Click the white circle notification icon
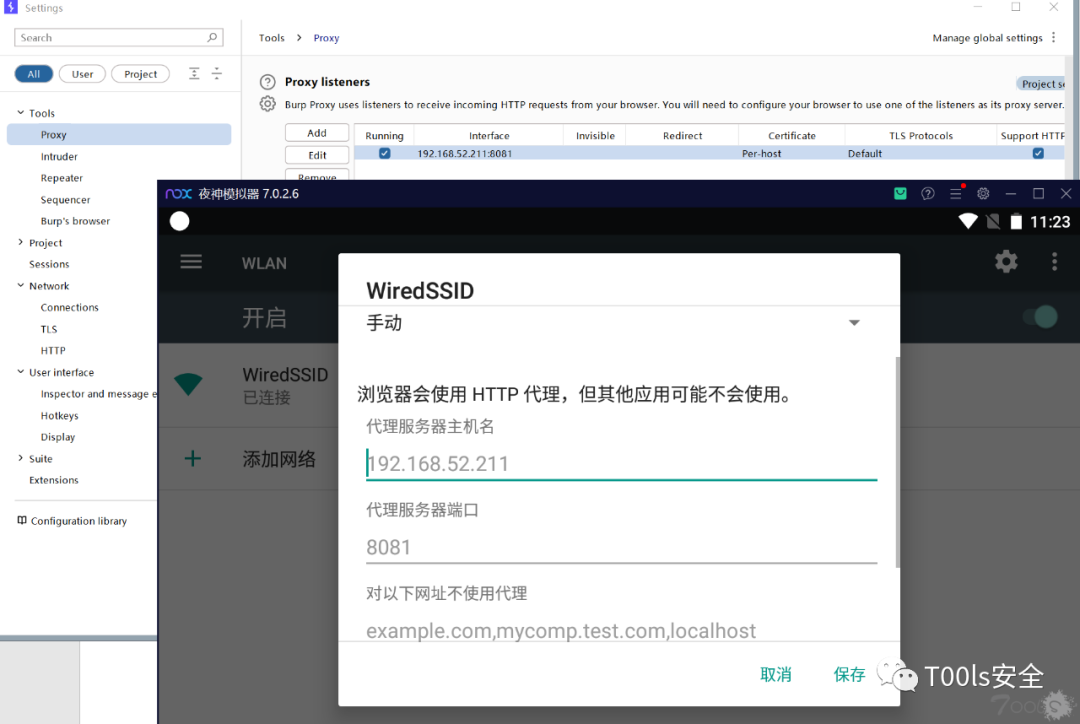This screenshot has height=724, width=1080. pos(180,221)
